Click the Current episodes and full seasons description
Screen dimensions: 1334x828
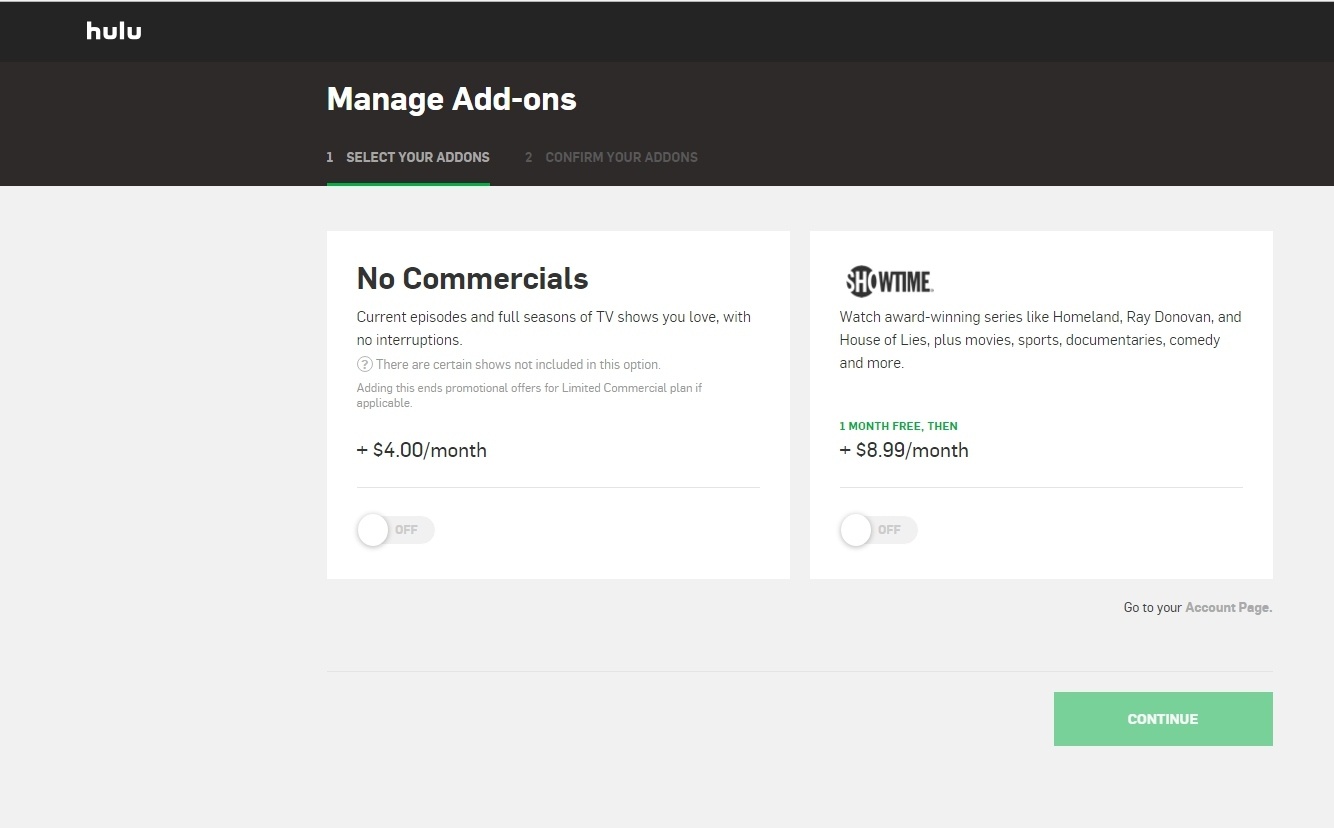553,328
